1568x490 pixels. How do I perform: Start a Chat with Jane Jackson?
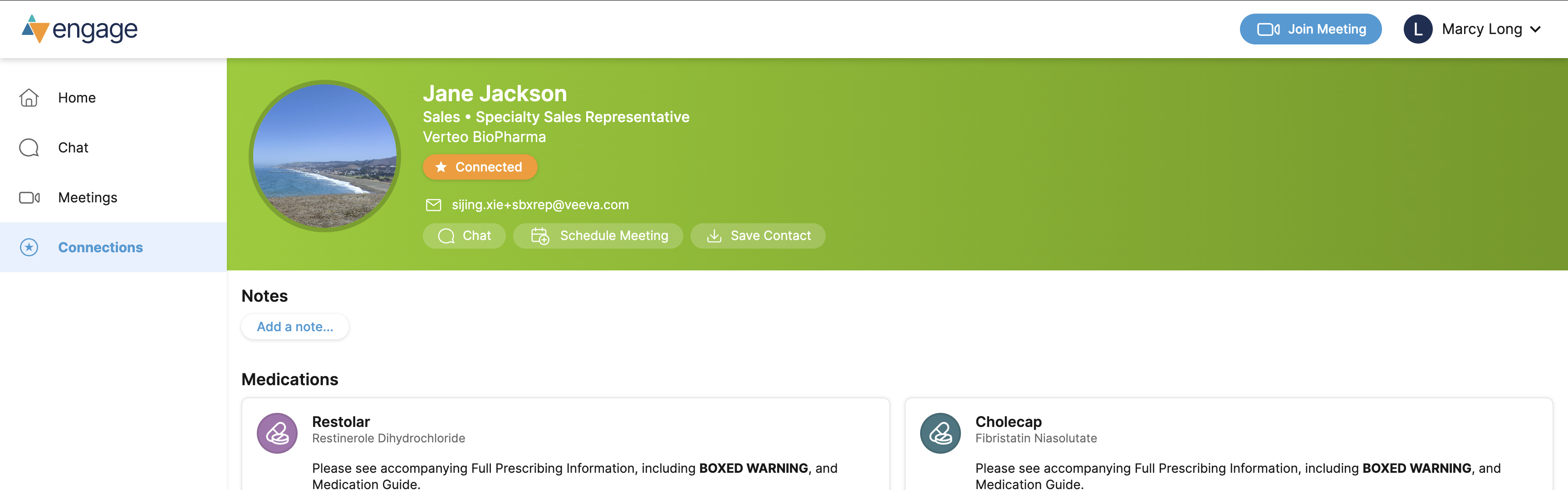(x=464, y=235)
